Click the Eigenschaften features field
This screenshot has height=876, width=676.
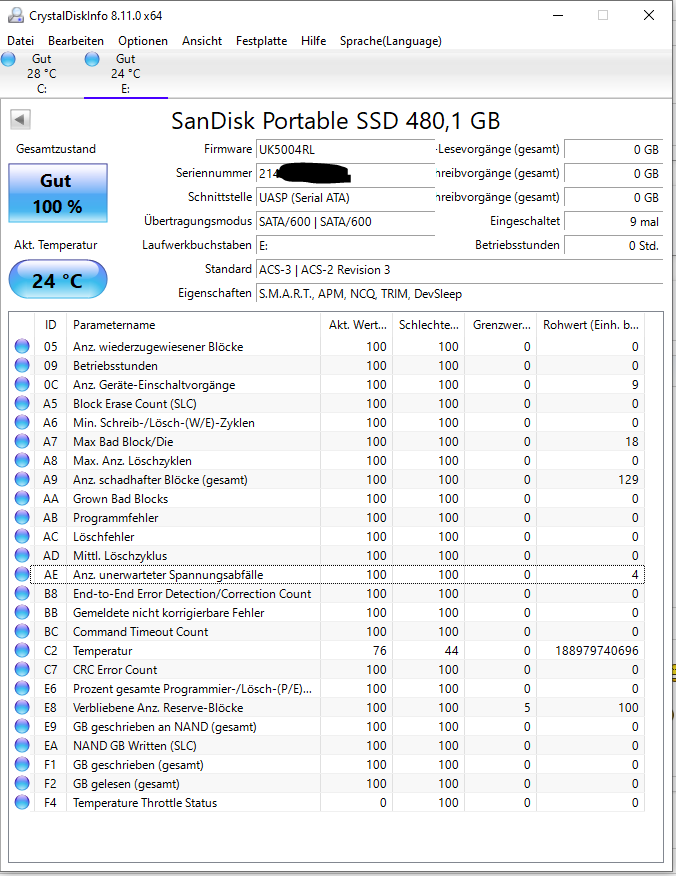459,294
